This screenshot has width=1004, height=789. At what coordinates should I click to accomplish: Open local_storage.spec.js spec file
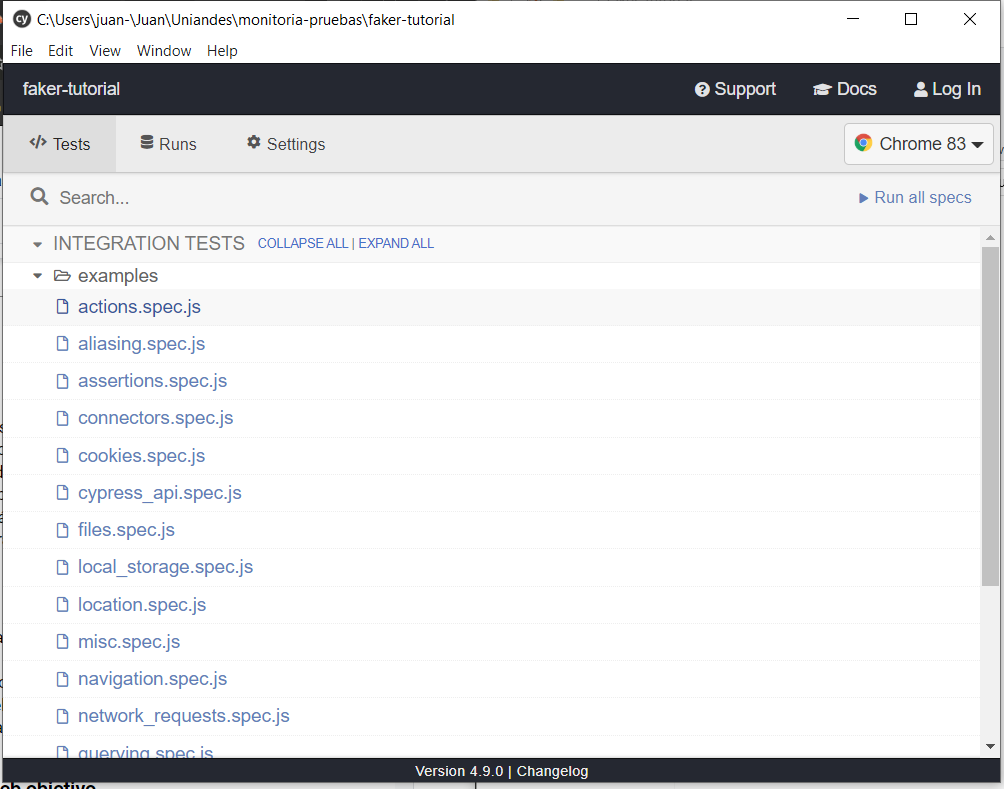click(165, 567)
